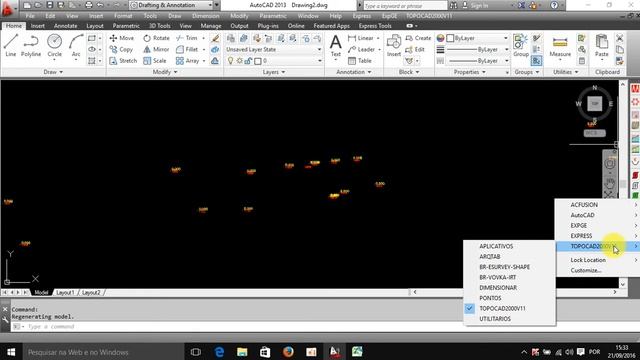Activate the Rotate tool
This screenshot has width=640, height=360.
tap(156, 38)
